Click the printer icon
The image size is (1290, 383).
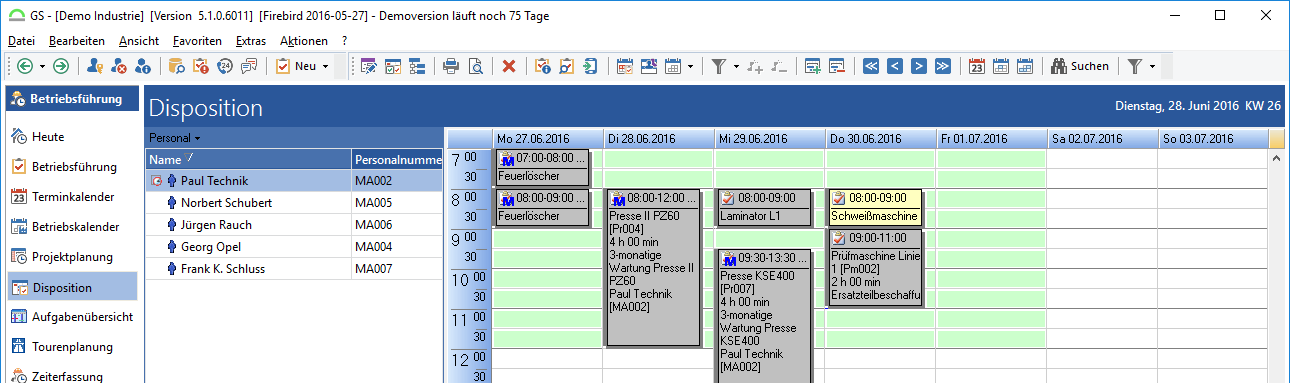451,66
